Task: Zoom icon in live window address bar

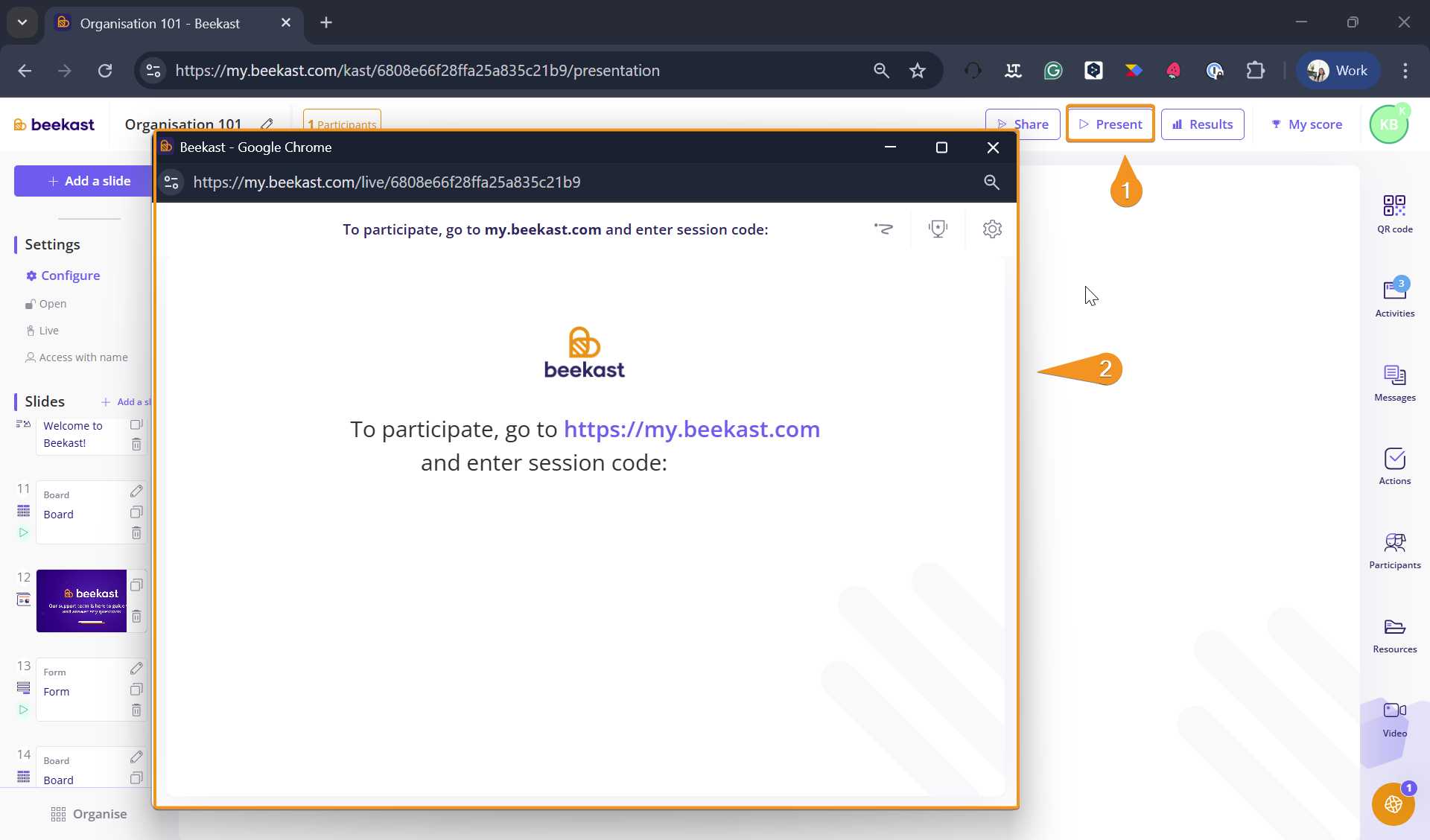Action: [991, 182]
